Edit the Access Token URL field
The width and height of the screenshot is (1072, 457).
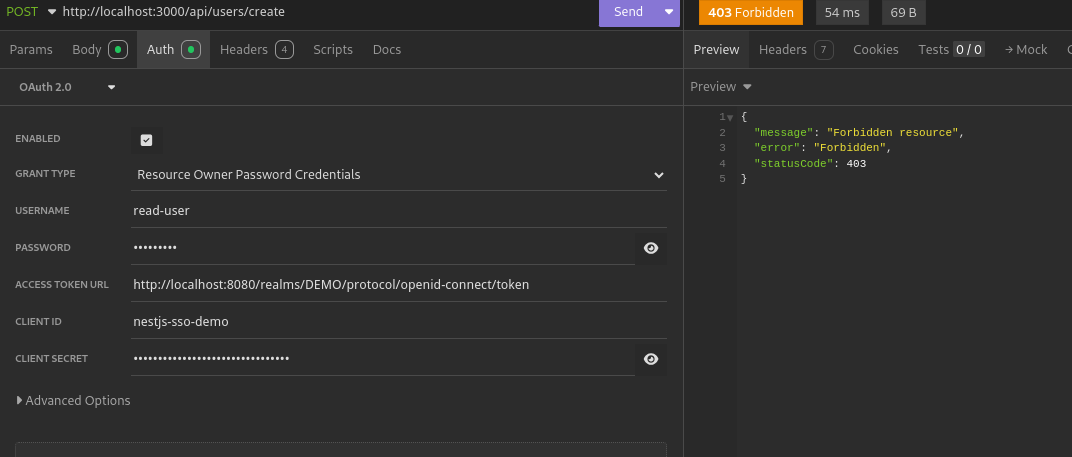click(x=399, y=285)
